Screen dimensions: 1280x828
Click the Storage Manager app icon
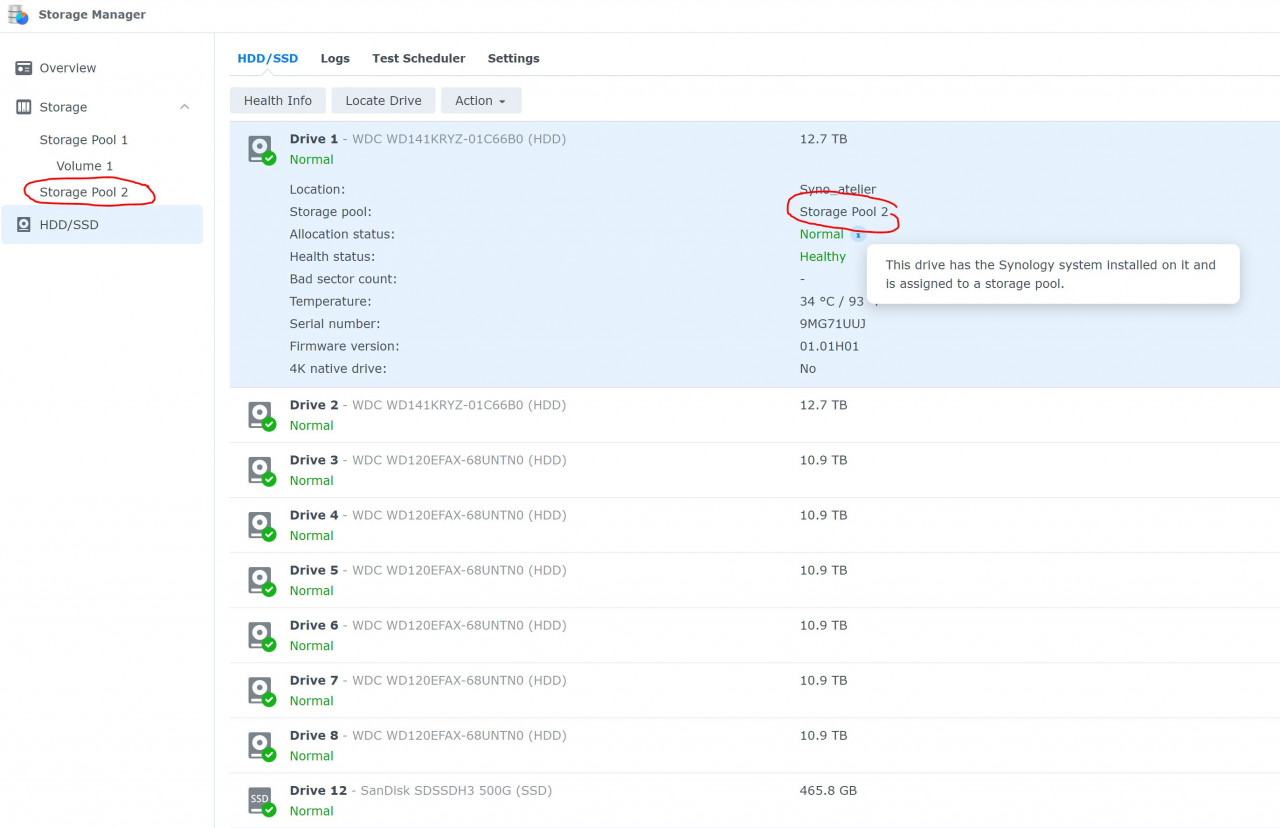tap(18, 15)
